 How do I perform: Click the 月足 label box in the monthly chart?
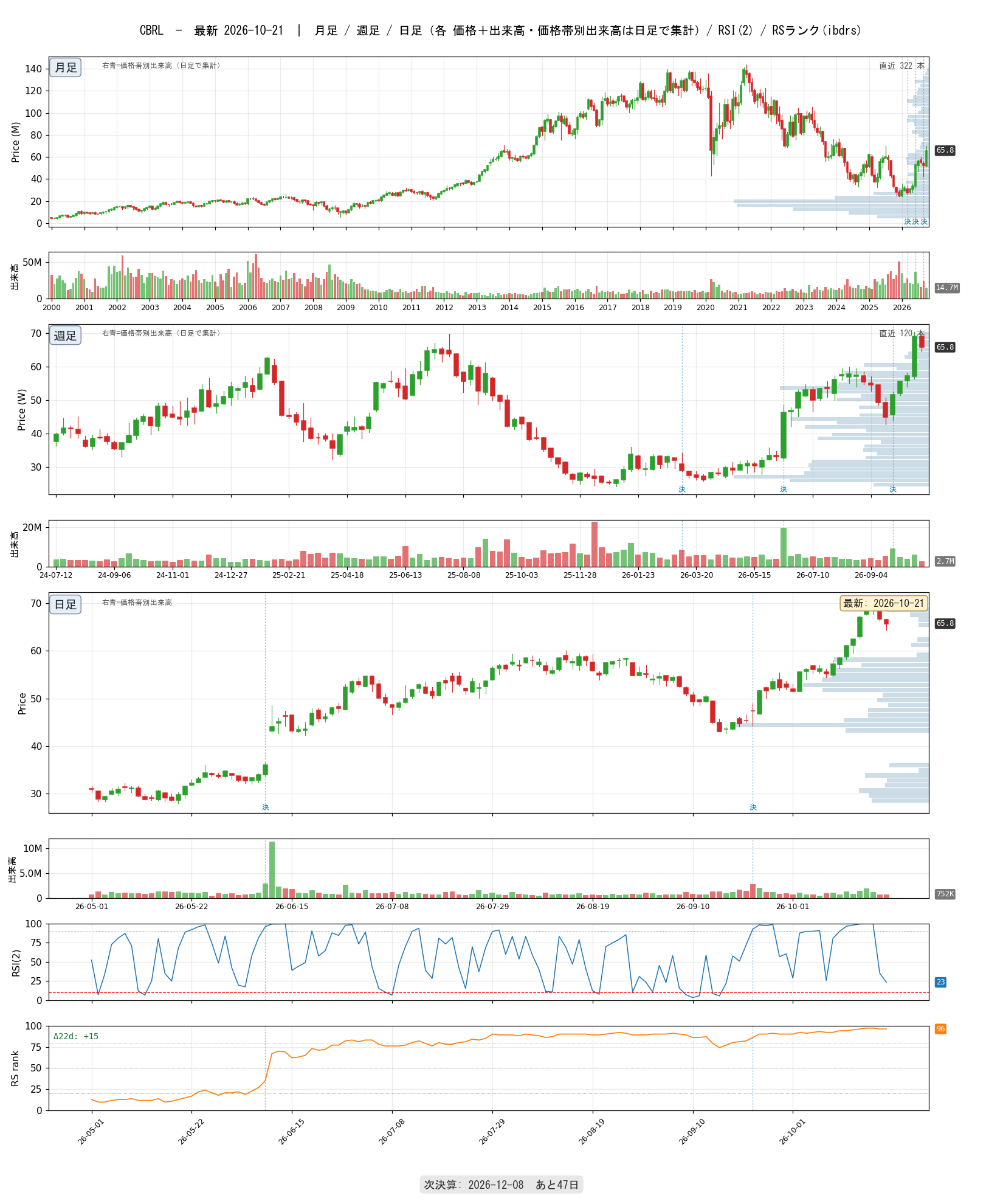[66, 67]
